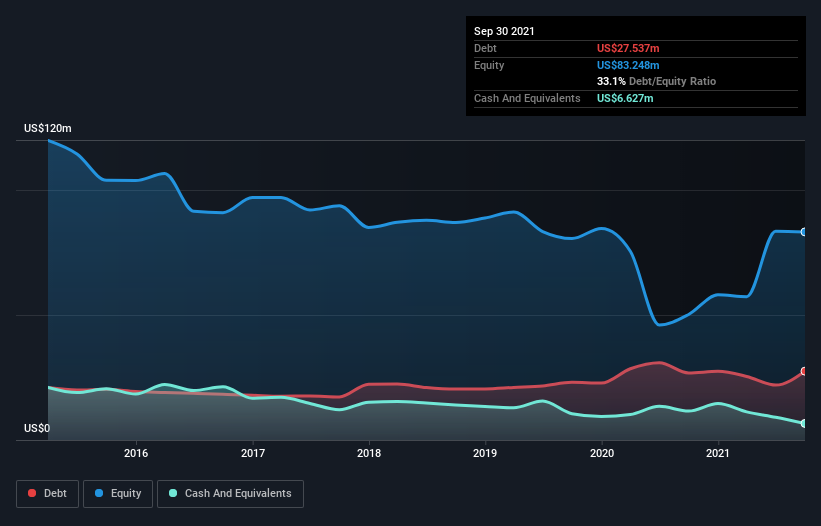Click the 33.1% Debt/Equity Ratio text
The width and height of the screenshot is (821, 526).
[x=656, y=81]
